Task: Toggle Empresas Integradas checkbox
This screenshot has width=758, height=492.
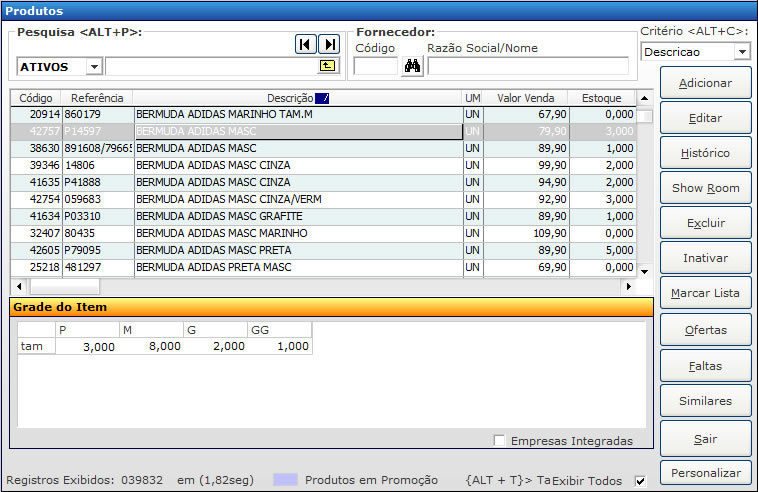Action: pos(499,440)
